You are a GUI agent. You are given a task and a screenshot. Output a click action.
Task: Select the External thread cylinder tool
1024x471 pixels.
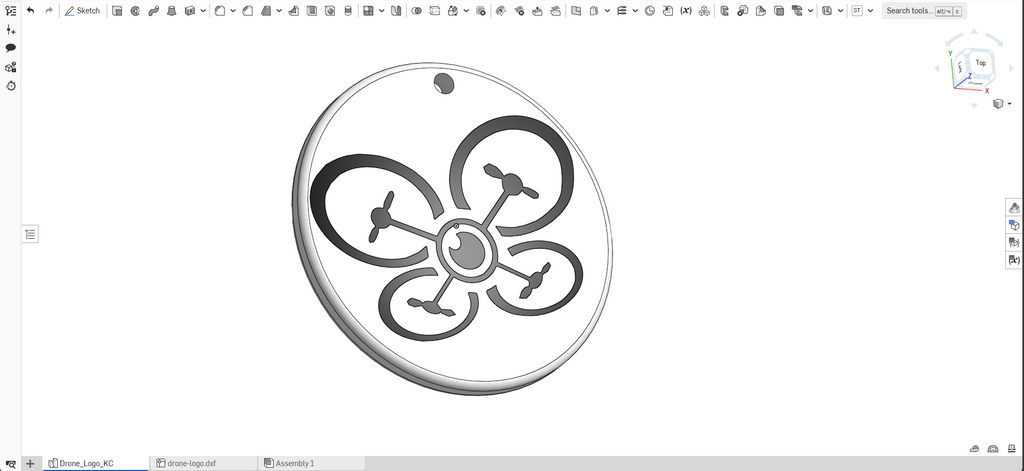click(x=348, y=10)
